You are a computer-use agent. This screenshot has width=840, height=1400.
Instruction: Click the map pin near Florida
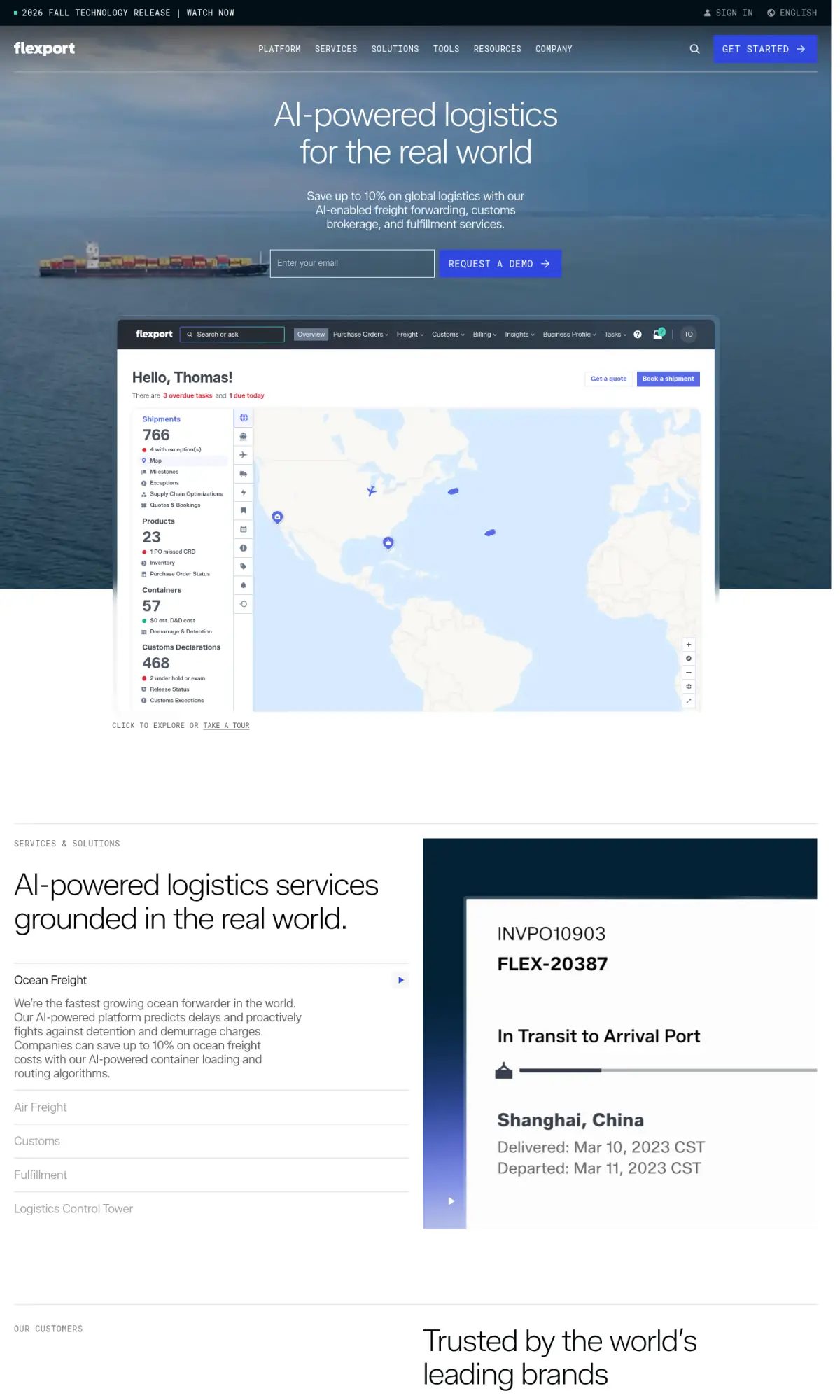tap(388, 542)
